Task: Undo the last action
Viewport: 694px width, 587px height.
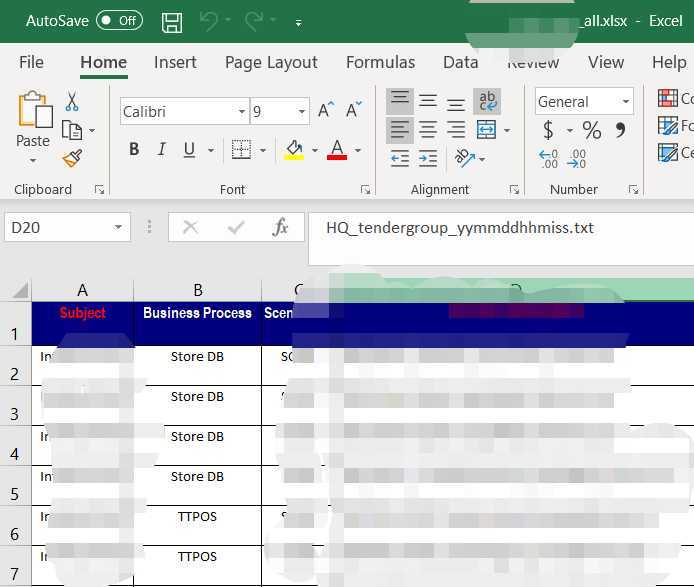Action: (x=208, y=21)
